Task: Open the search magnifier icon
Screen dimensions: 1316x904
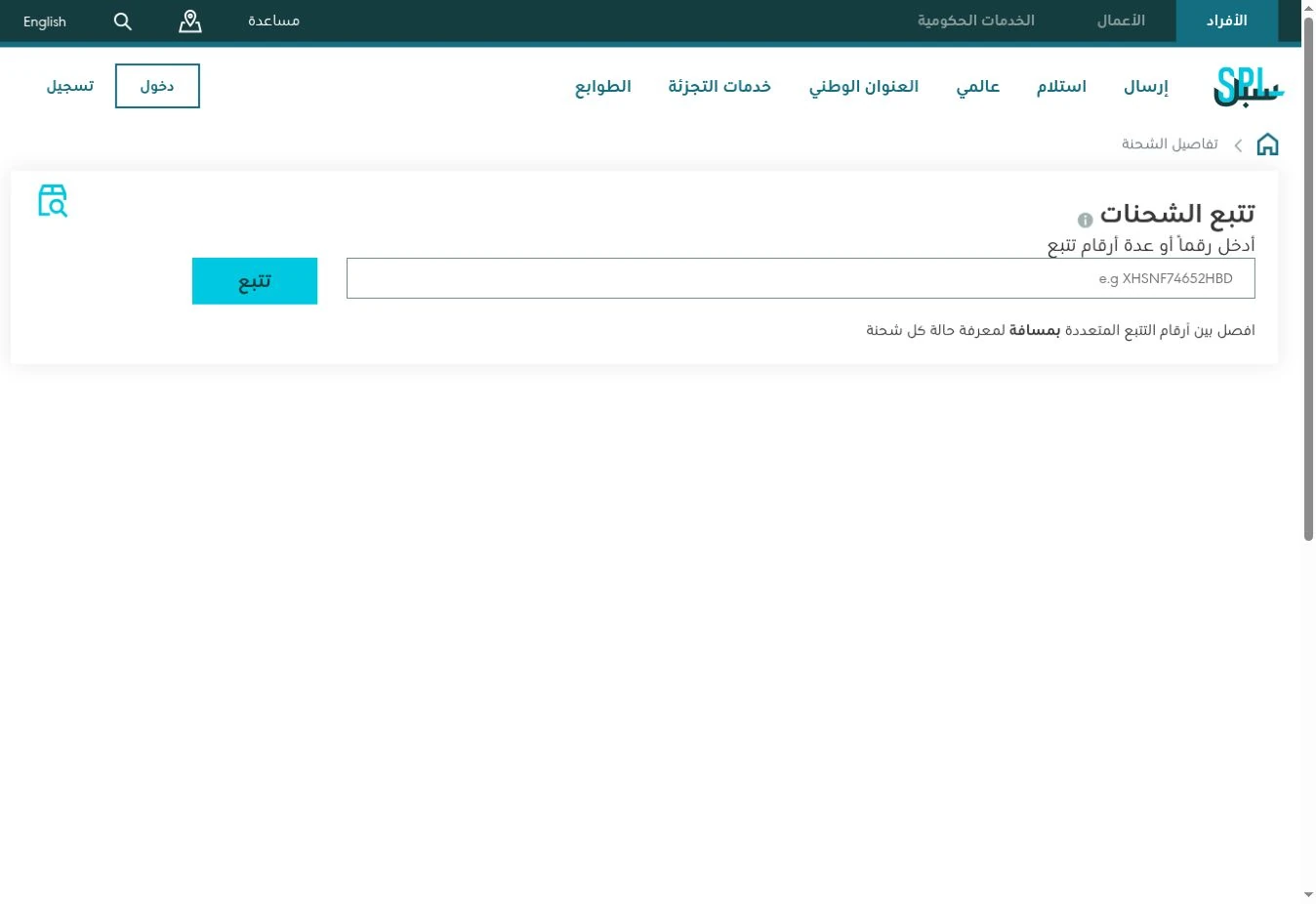Action: tap(122, 21)
